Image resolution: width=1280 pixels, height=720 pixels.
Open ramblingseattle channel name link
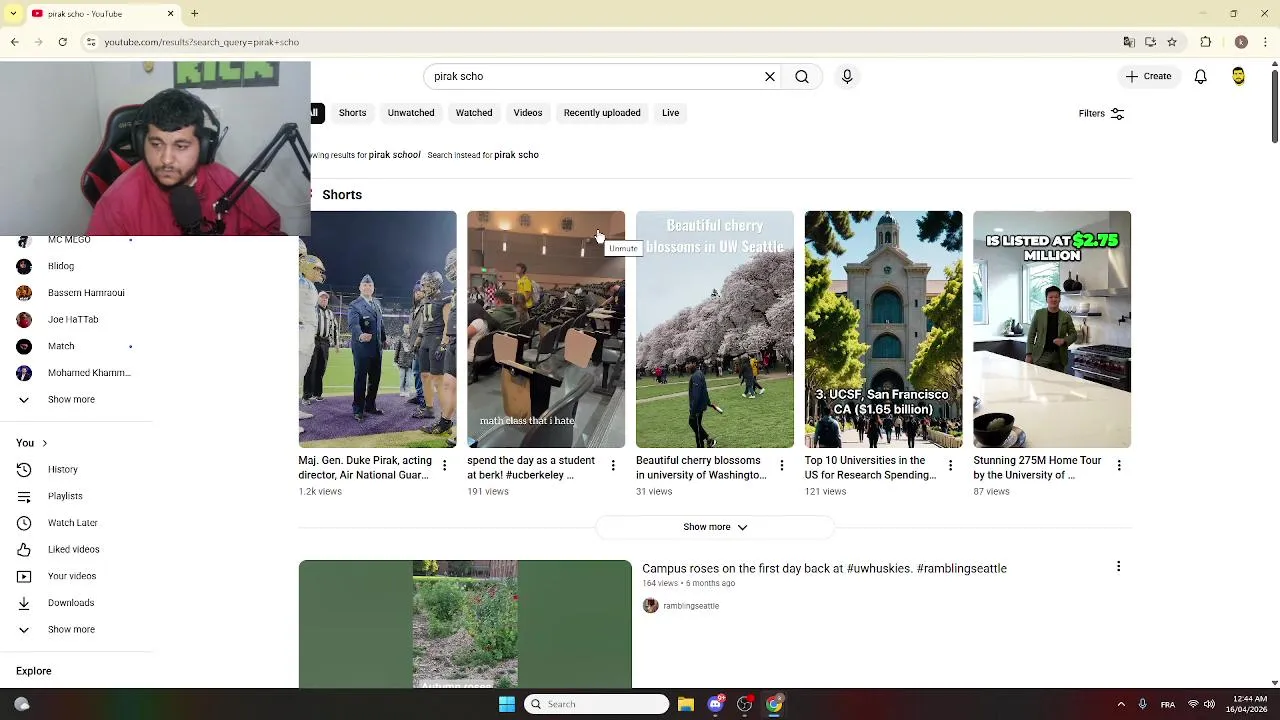click(691, 606)
